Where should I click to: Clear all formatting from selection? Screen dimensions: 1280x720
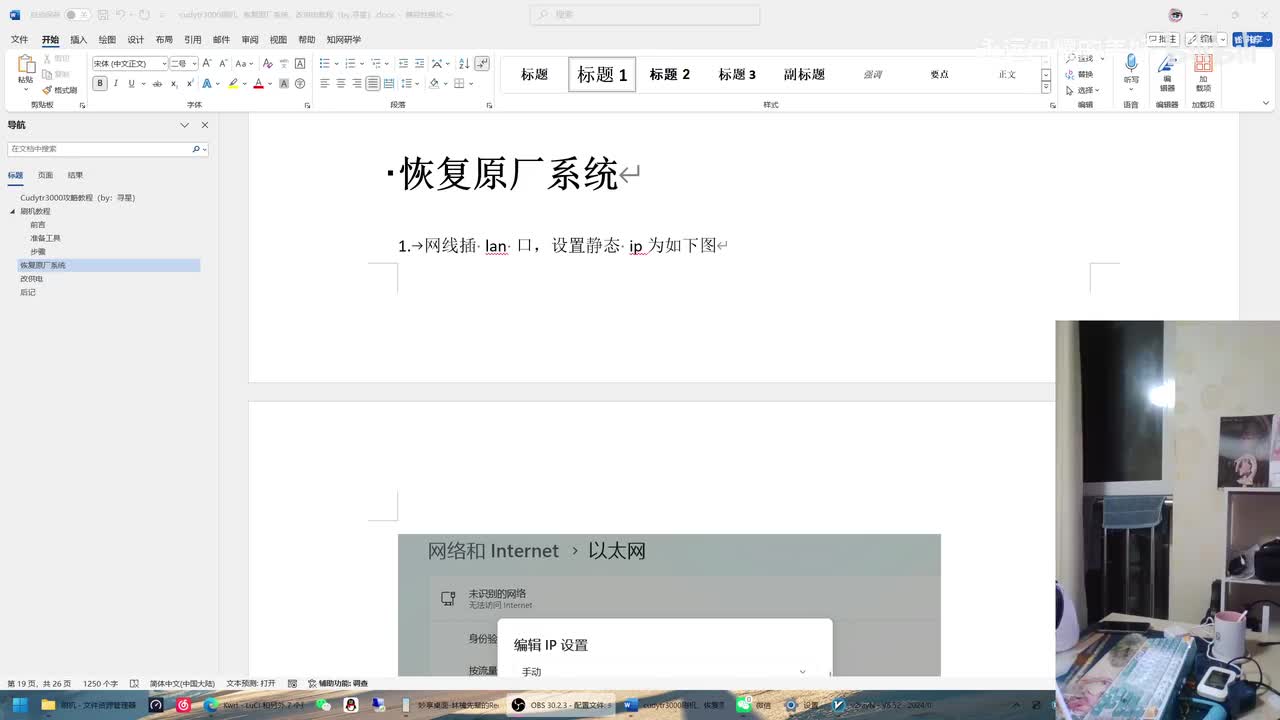click(267, 63)
